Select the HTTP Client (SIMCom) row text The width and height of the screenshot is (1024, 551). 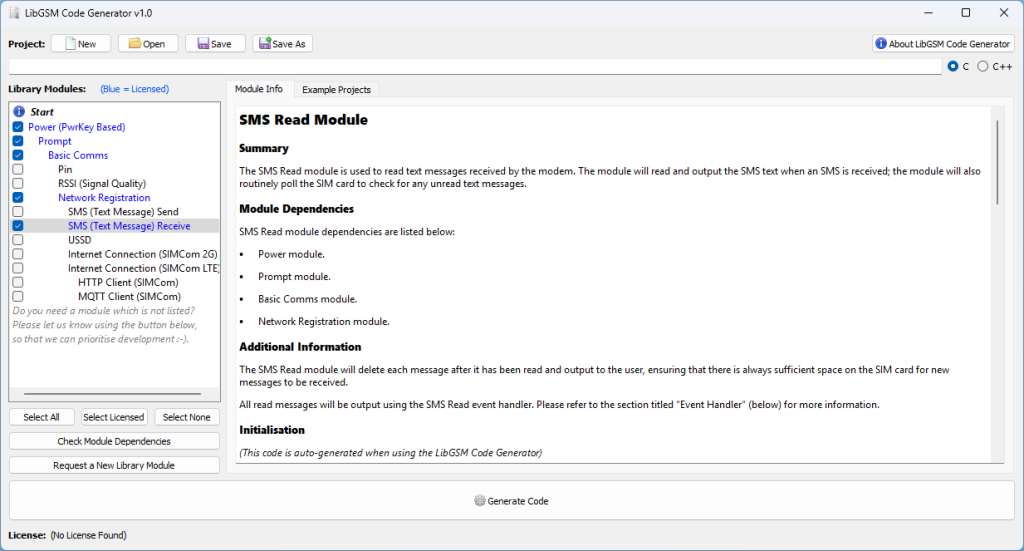[x=128, y=282]
